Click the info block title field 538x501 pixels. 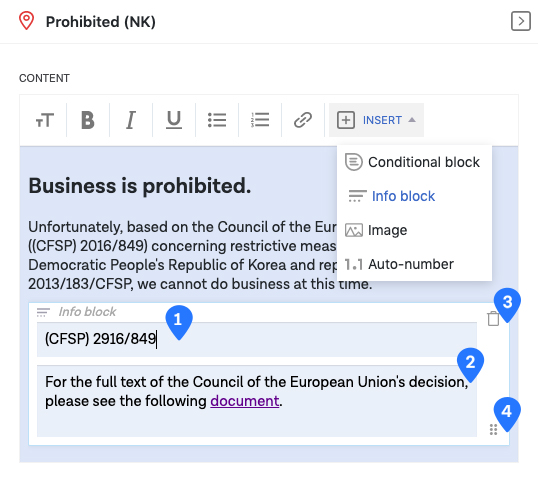[x=257, y=339]
